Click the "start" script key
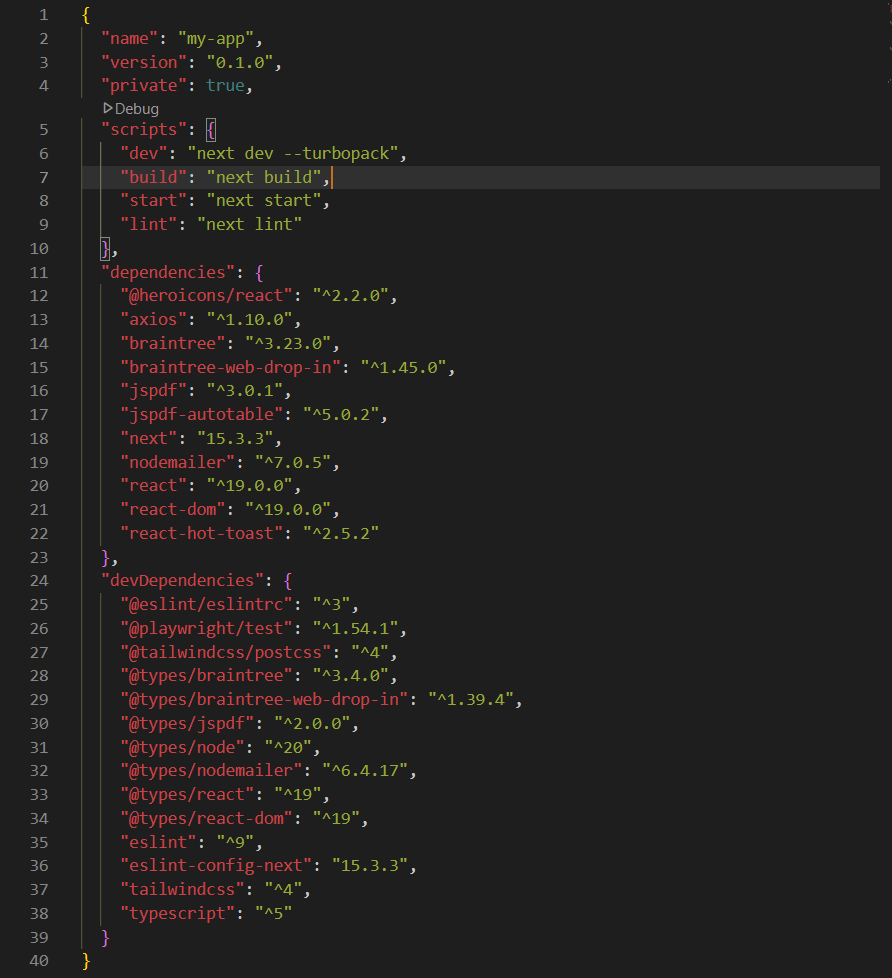 pyautogui.click(x=153, y=201)
